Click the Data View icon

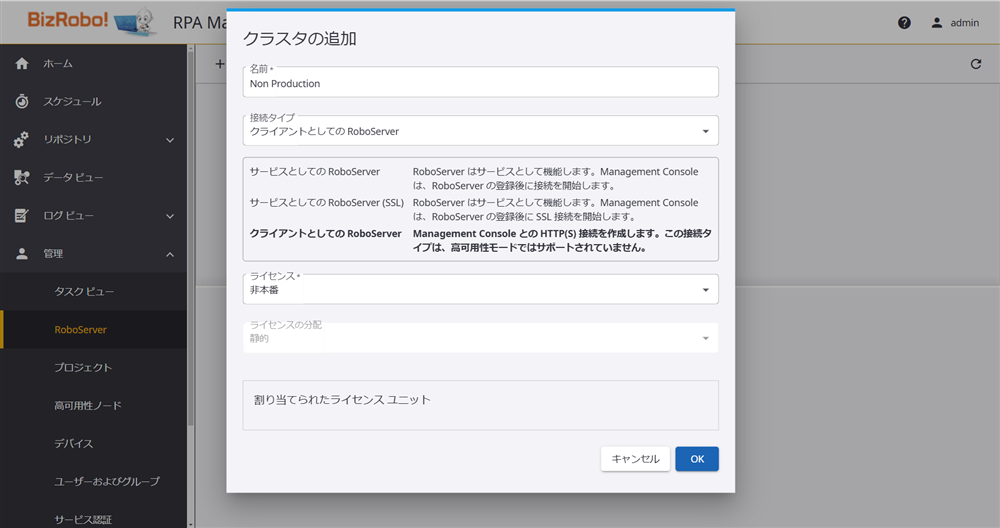pyautogui.click(x=22, y=177)
